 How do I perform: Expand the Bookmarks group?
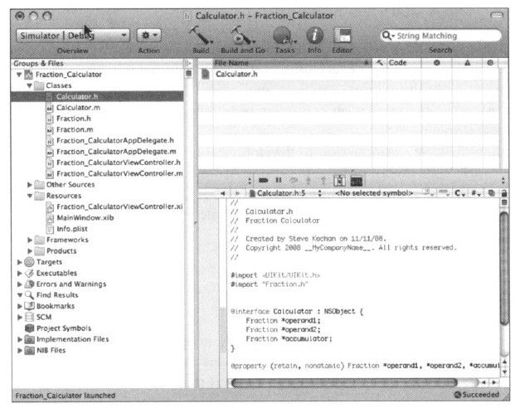click(x=19, y=306)
